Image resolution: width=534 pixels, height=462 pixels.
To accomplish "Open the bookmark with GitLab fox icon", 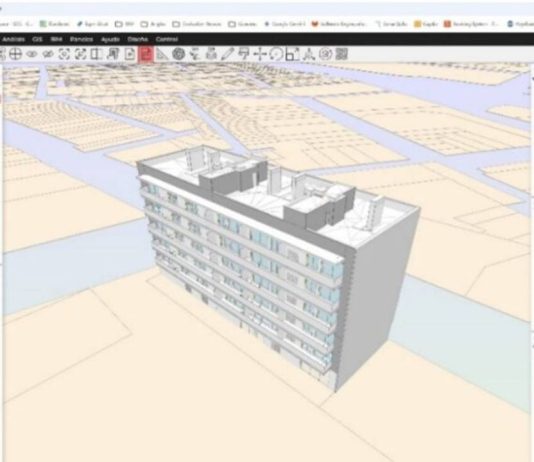I will pyautogui.click(x=340, y=24).
